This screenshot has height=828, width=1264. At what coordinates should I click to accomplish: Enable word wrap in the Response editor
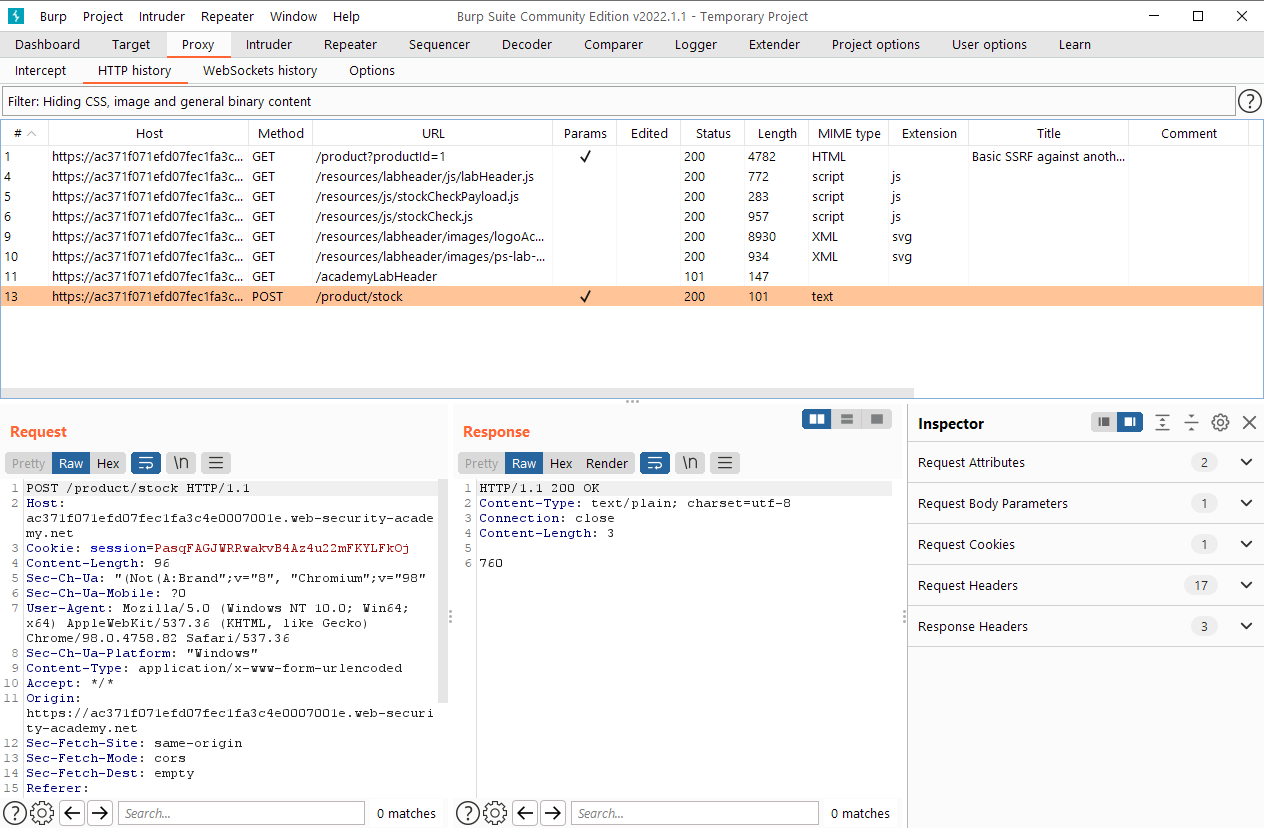tap(656, 462)
